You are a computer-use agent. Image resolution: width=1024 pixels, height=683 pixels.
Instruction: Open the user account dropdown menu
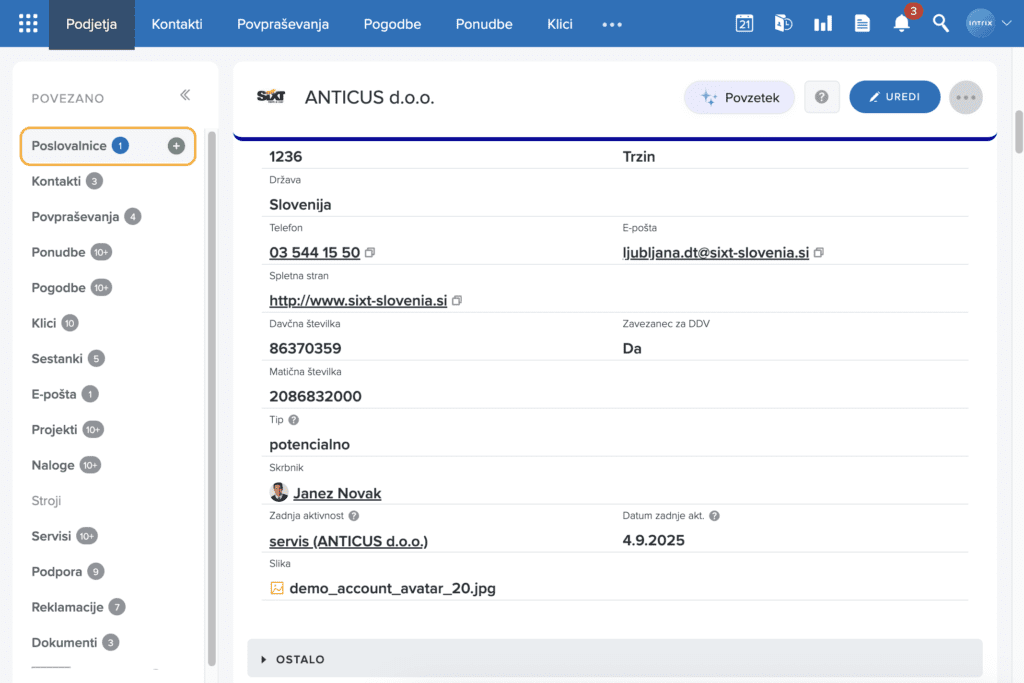coord(989,24)
